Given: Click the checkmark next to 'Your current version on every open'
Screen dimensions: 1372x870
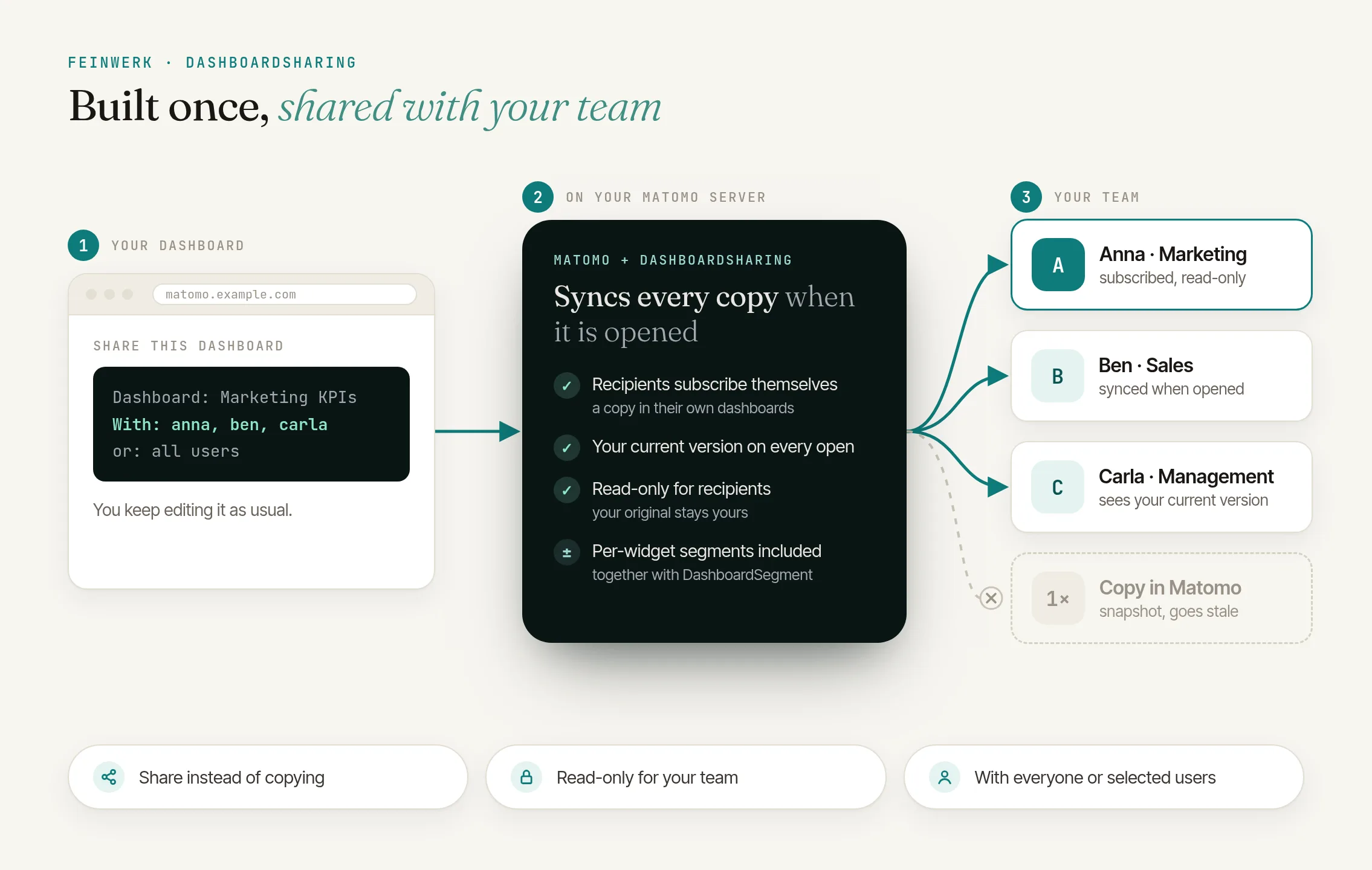Looking at the screenshot, I should point(567,448).
